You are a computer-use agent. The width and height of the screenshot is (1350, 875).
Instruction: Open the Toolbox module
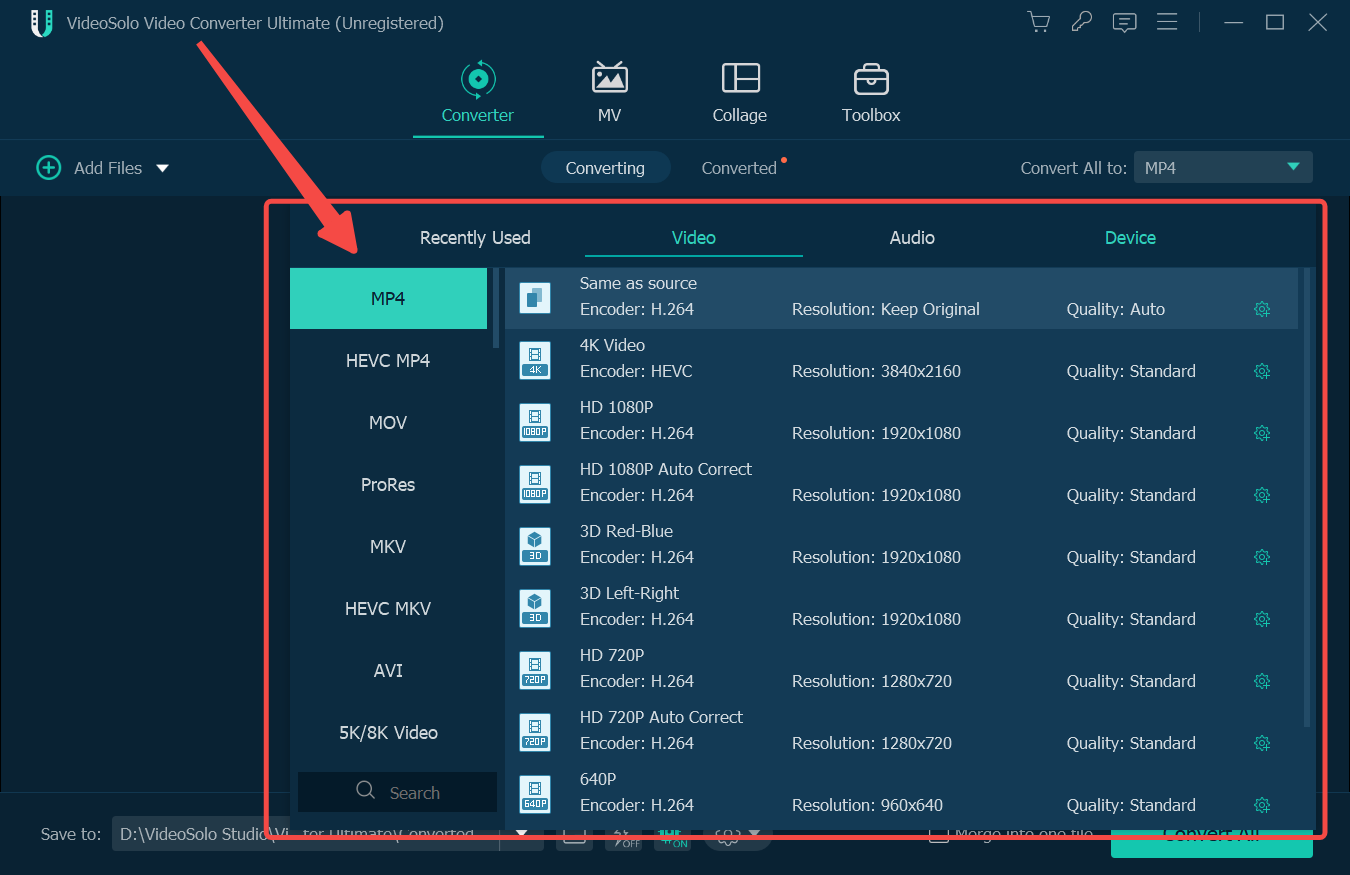click(871, 93)
